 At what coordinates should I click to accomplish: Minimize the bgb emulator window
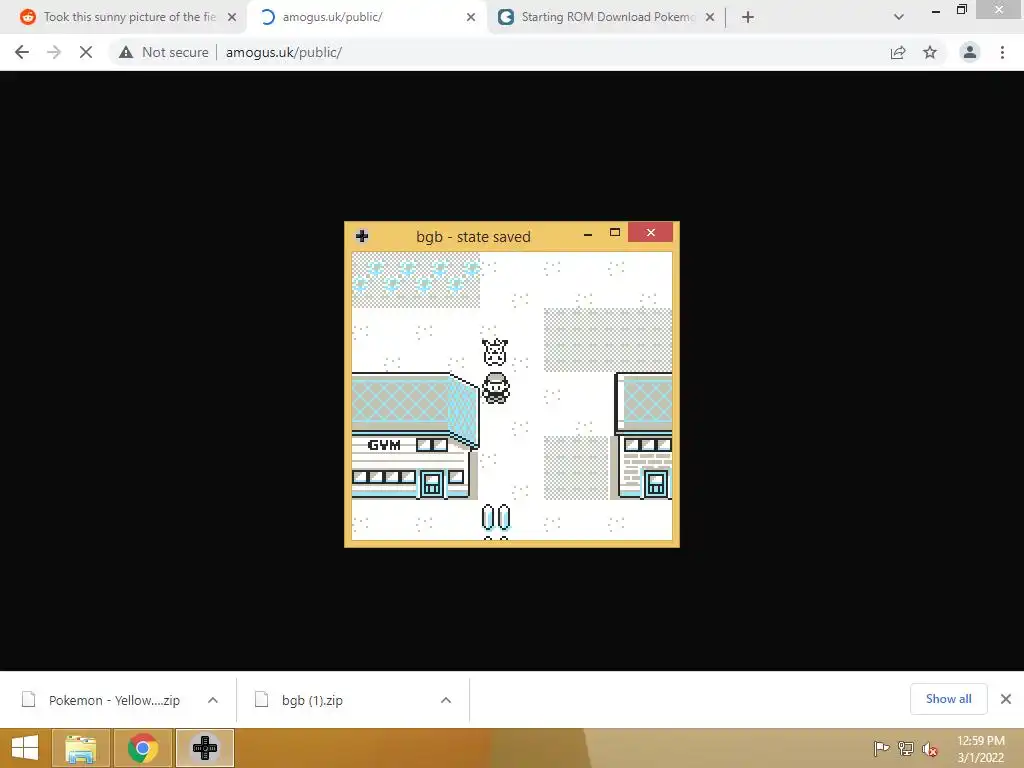point(588,233)
